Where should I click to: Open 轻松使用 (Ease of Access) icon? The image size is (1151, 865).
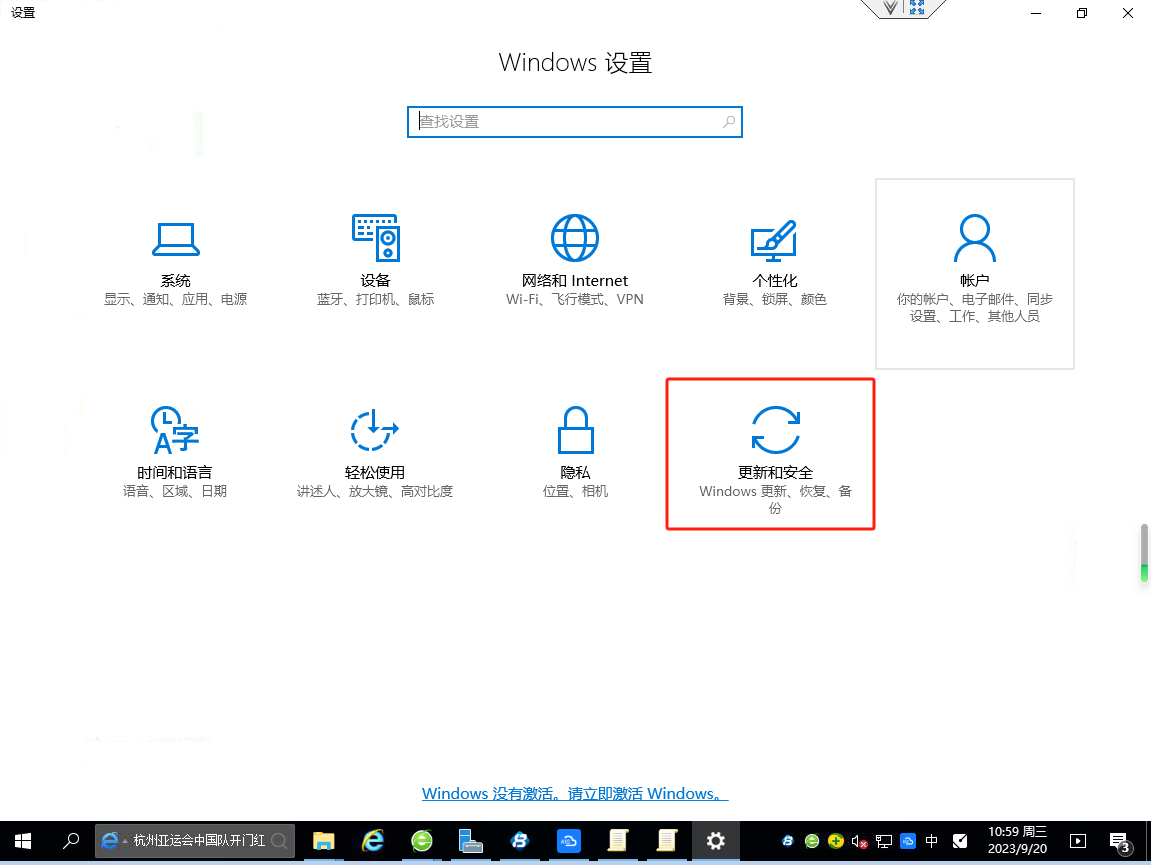tap(374, 430)
